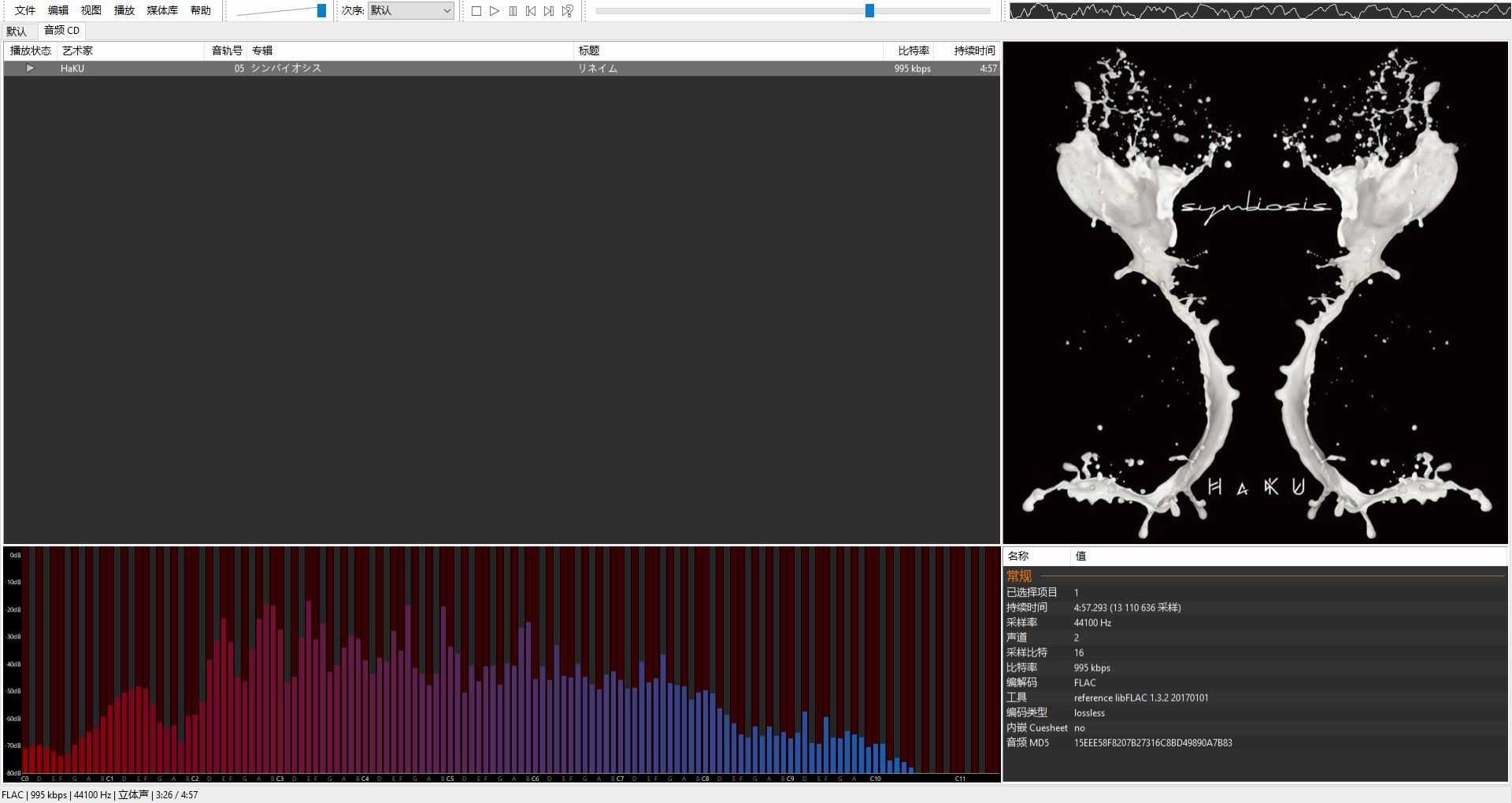This screenshot has width=1512, height=803.
Task: Click the volume slider handle
Action: [321, 11]
